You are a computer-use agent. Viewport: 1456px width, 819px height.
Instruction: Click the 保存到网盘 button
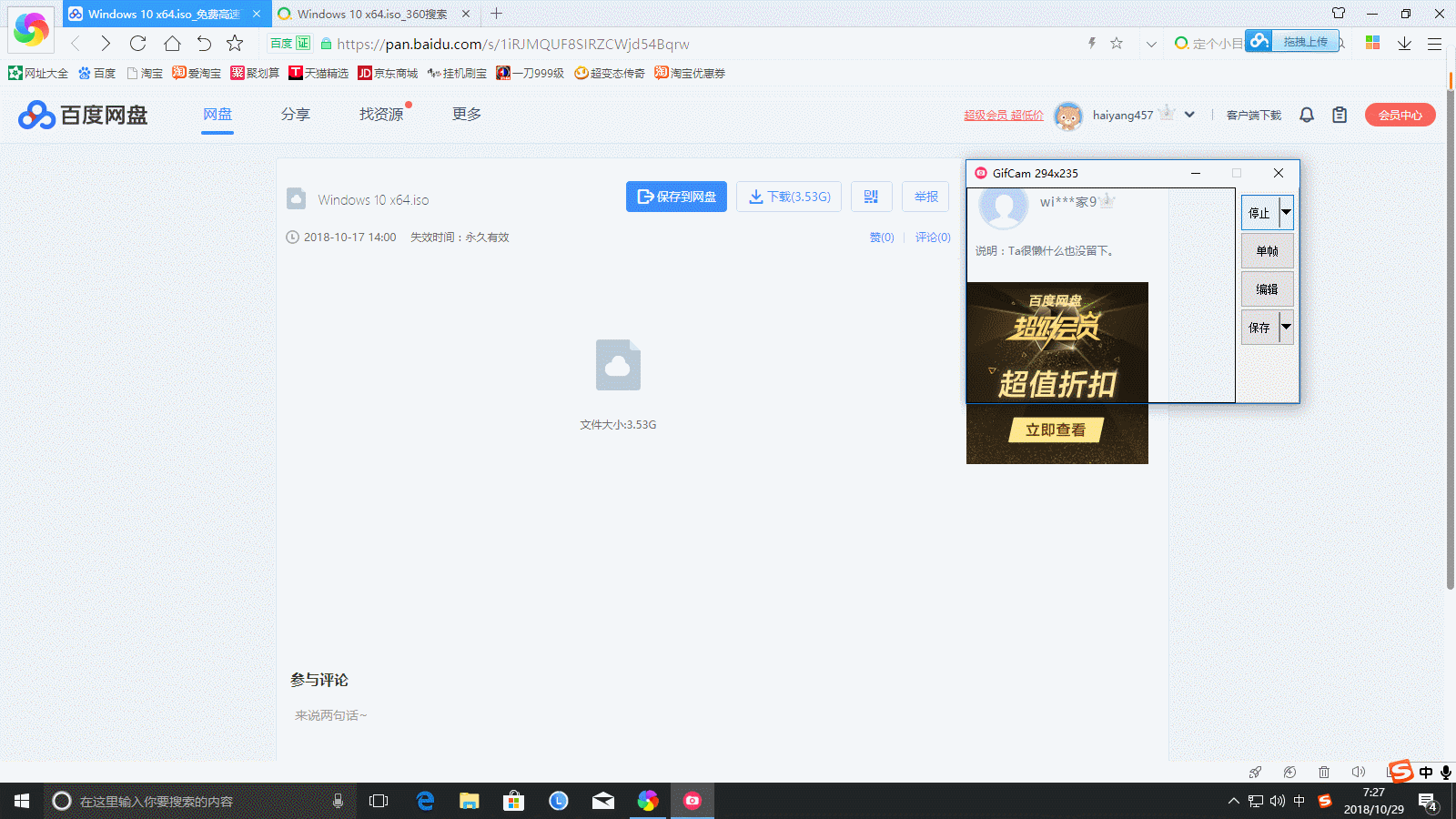(676, 197)
